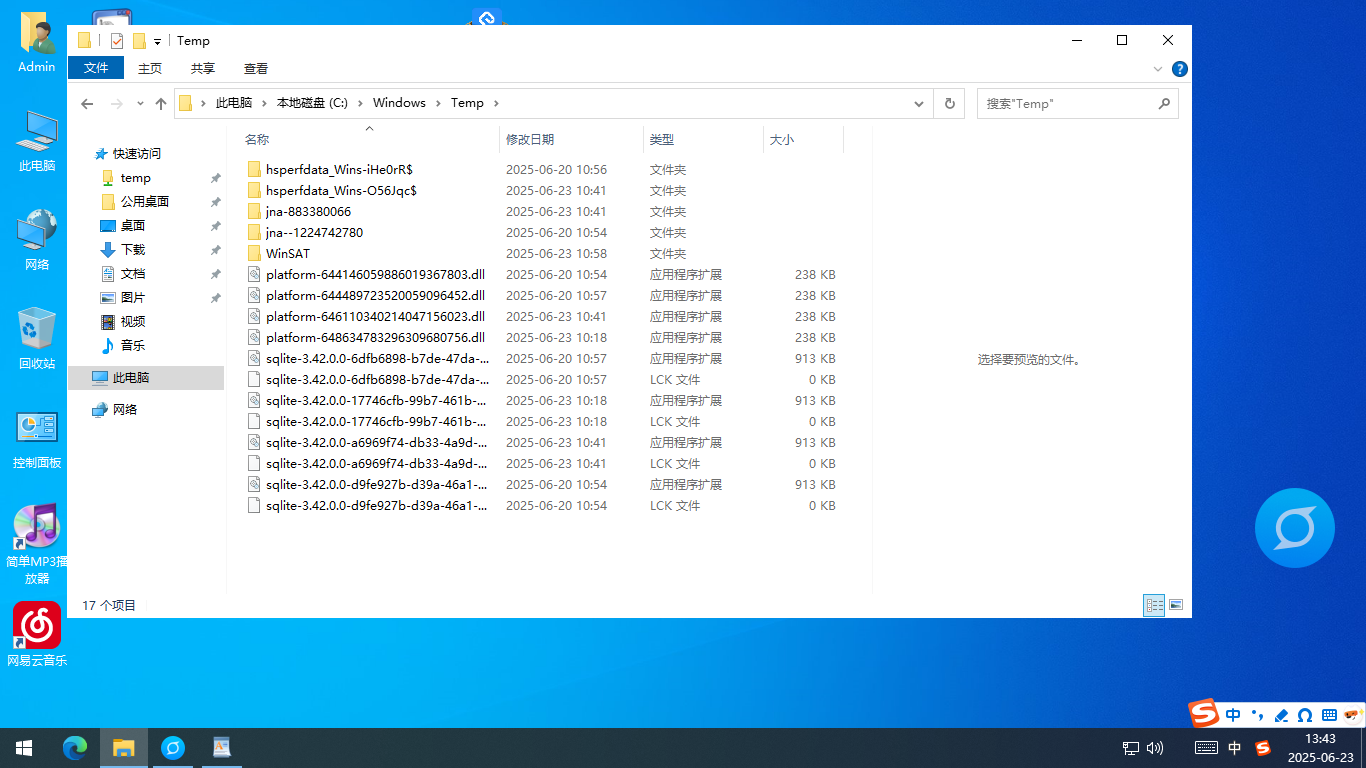1366x768 pixels.
Task: Select the temp folder in quick access
Action: (x=135, y=178)
